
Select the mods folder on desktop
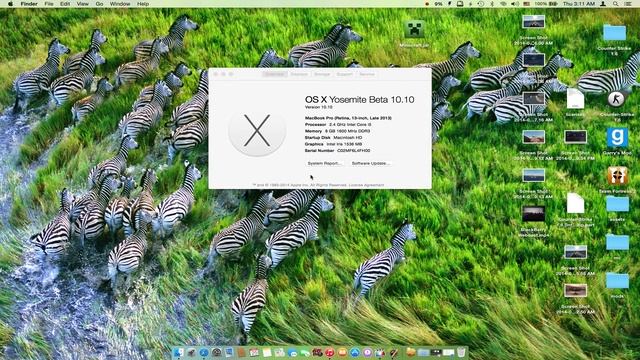(x=617, y=281)
